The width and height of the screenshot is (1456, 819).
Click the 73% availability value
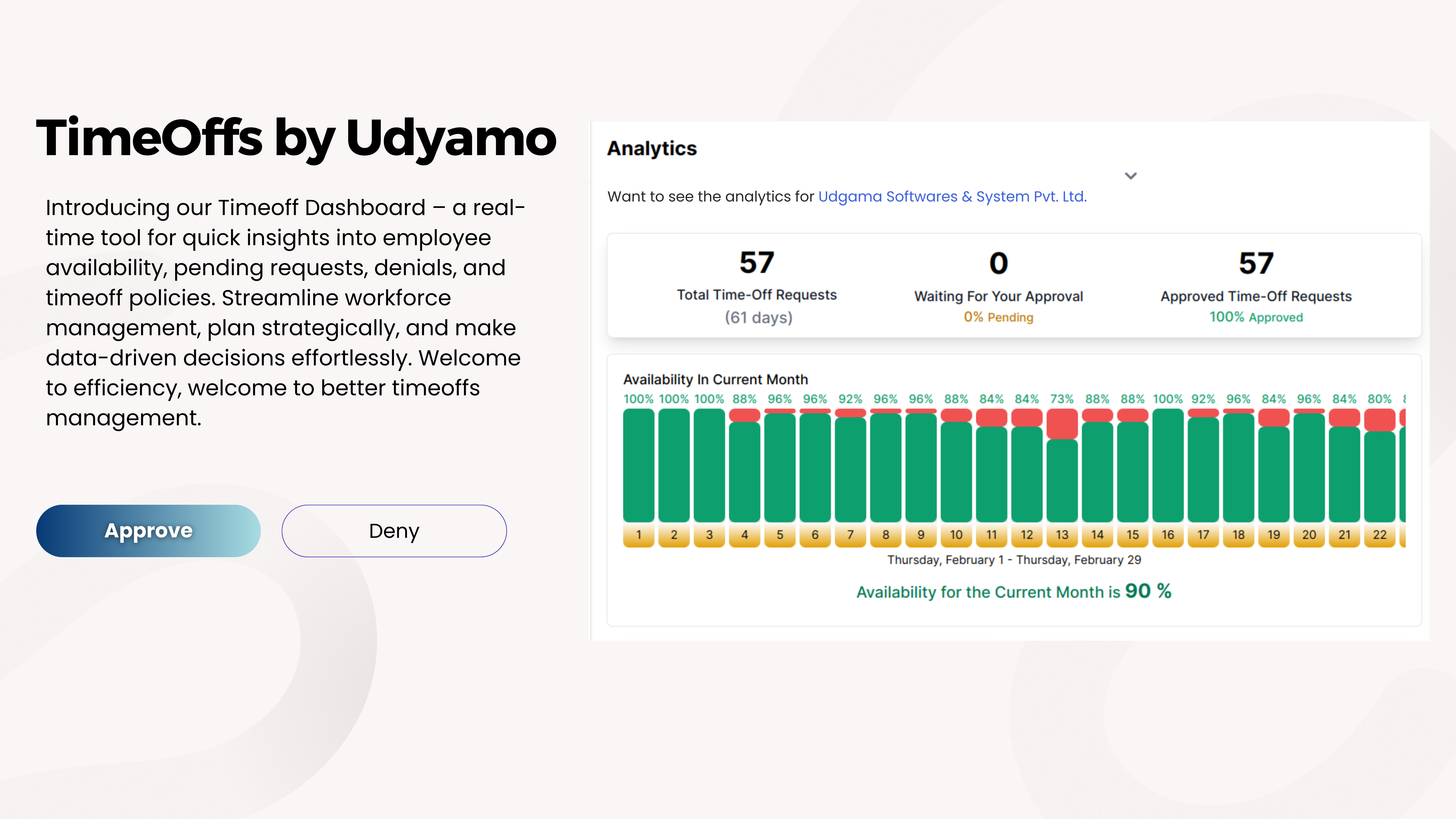pyautogui.click(x=1062, y=399)
